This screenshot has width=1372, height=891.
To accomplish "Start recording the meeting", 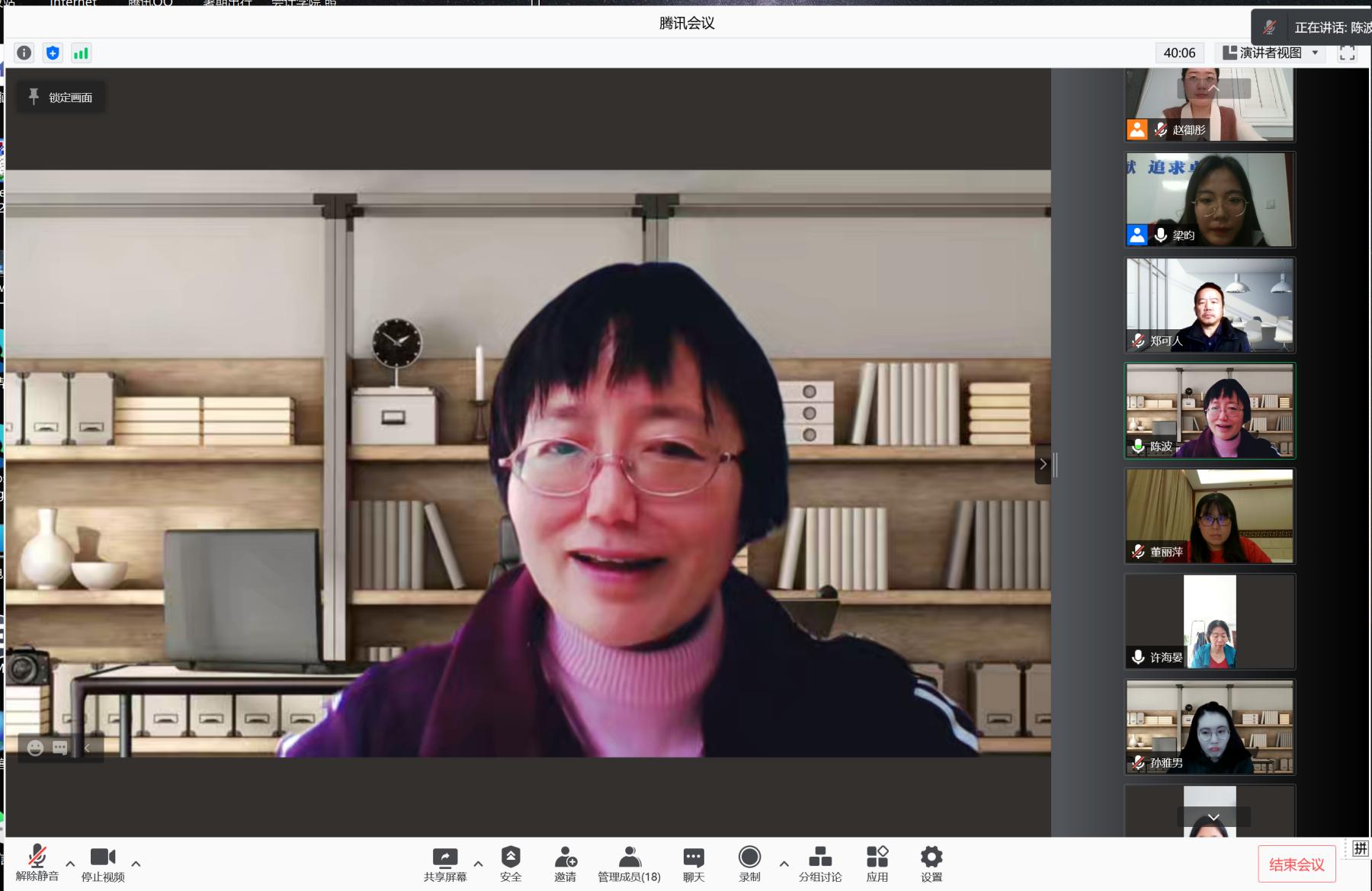I will [x=749, y=858].
